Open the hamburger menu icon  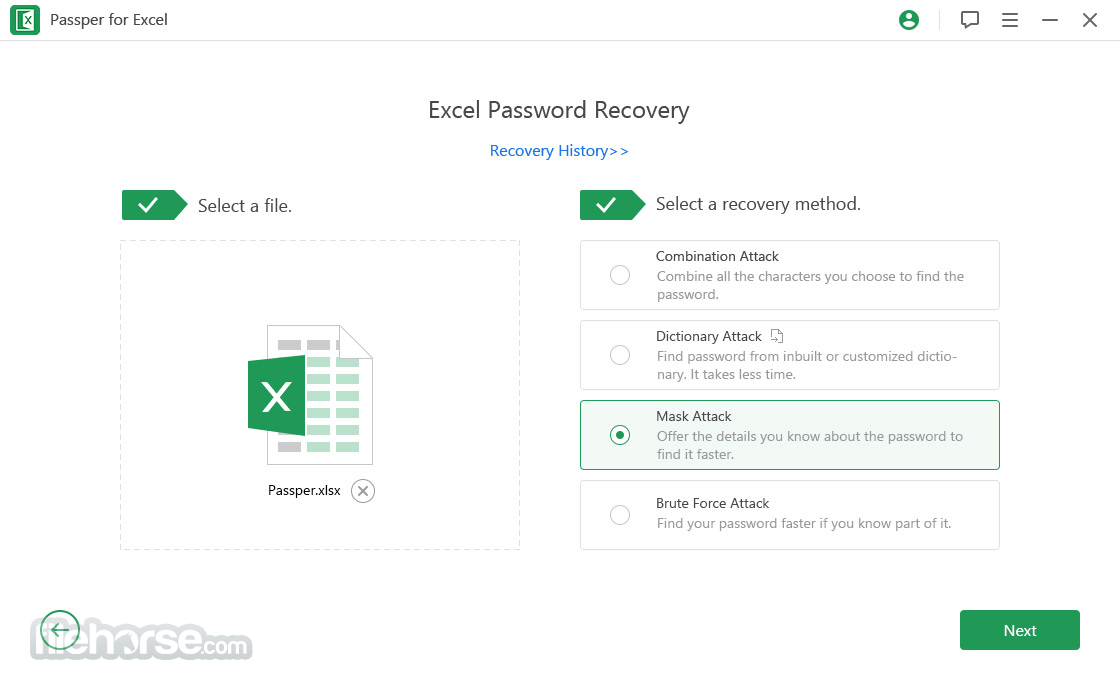(1009, 20)
